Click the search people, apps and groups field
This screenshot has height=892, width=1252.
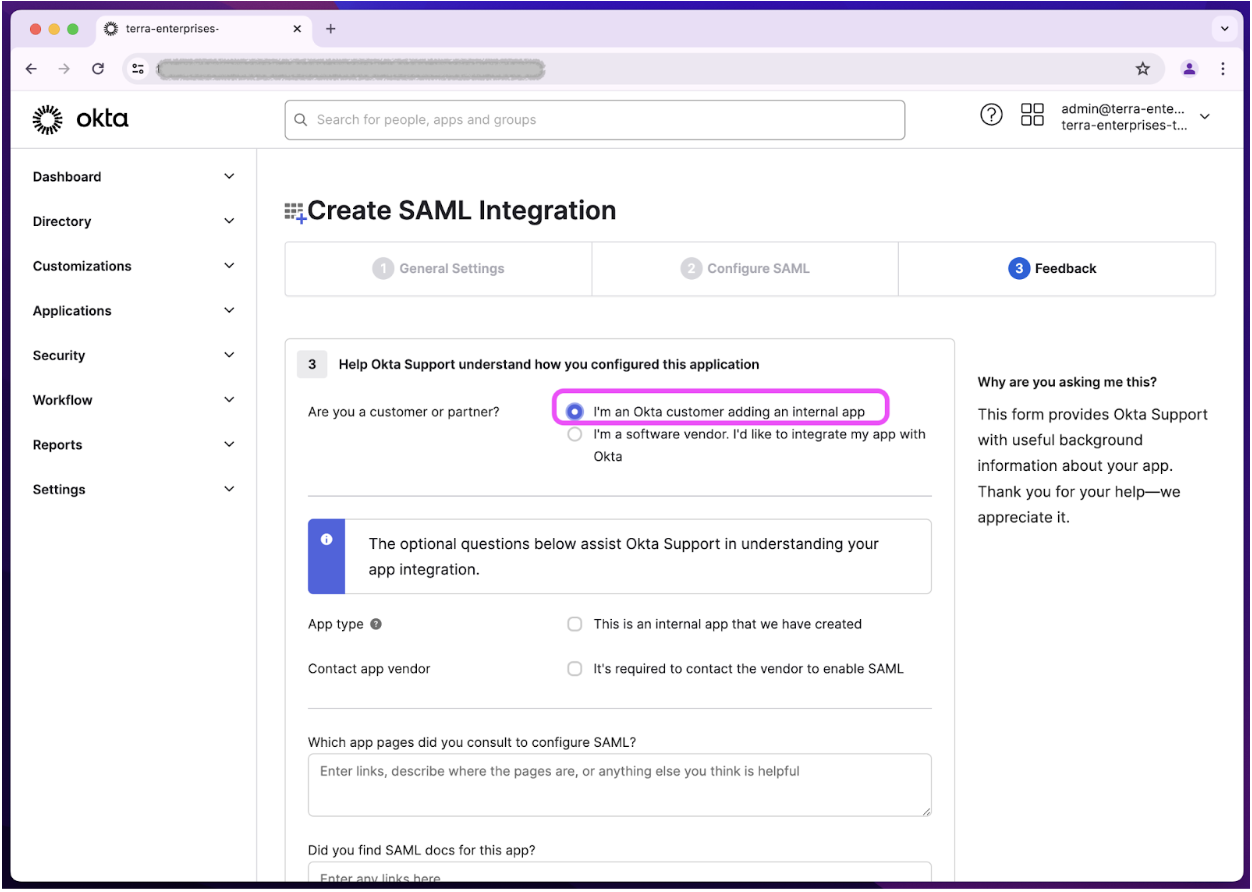click(595, 120)
